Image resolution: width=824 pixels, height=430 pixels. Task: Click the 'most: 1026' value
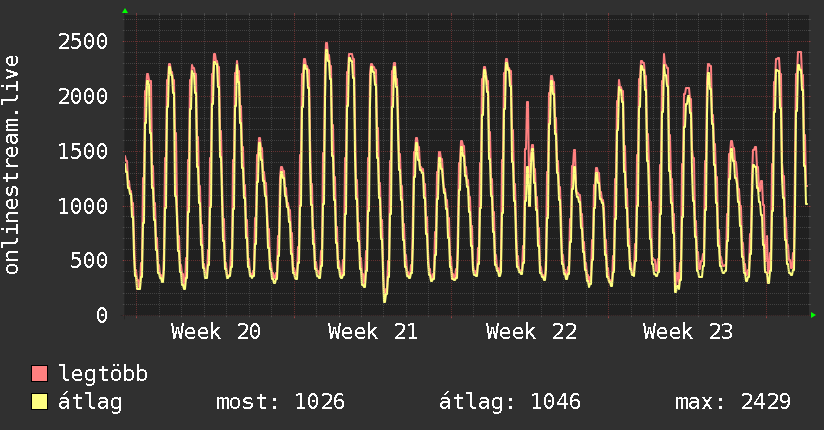281,402
